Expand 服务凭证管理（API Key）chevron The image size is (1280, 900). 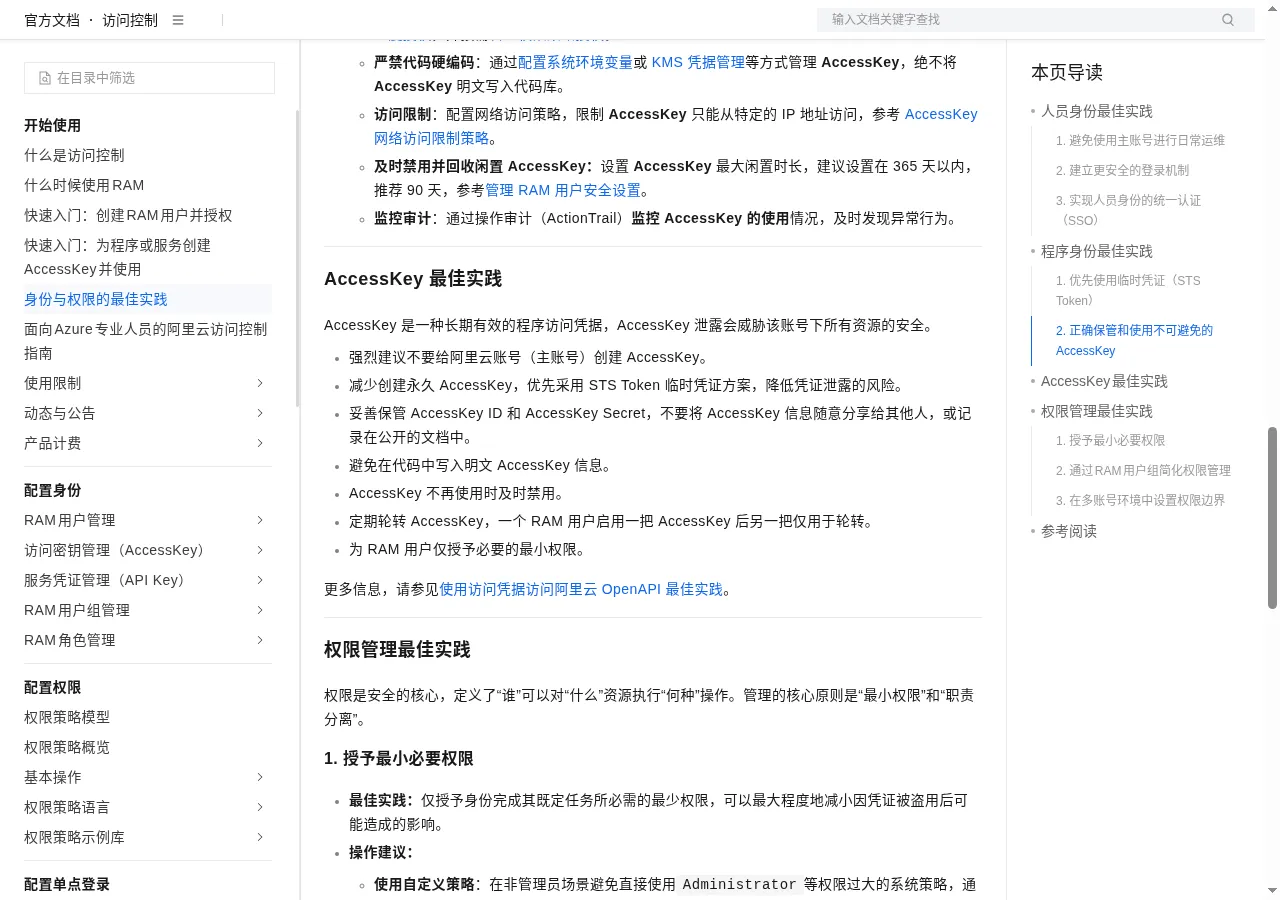[x=260, y=580]
